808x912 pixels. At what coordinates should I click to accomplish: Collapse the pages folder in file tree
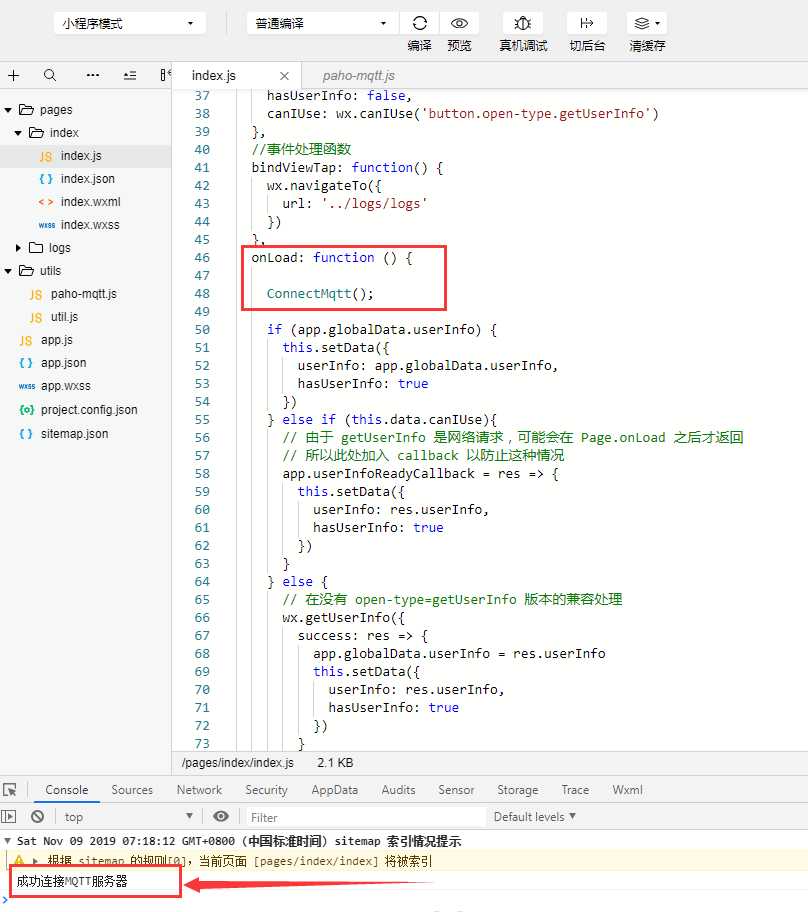point(8,110)
